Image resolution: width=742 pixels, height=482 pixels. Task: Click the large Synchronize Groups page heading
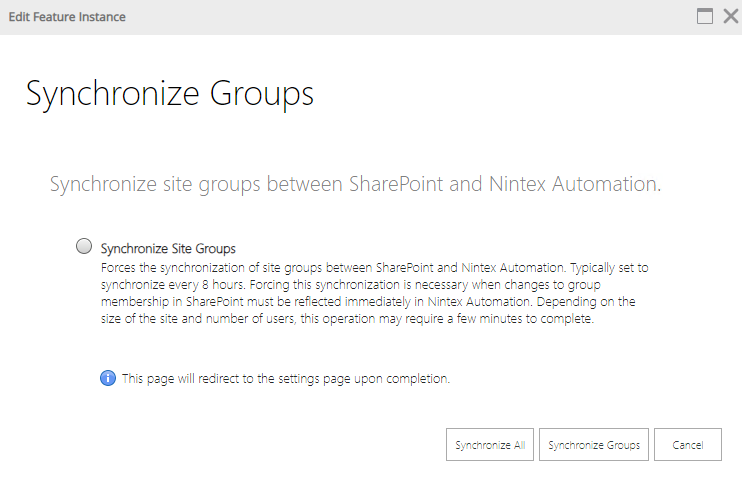pos(170,93)
